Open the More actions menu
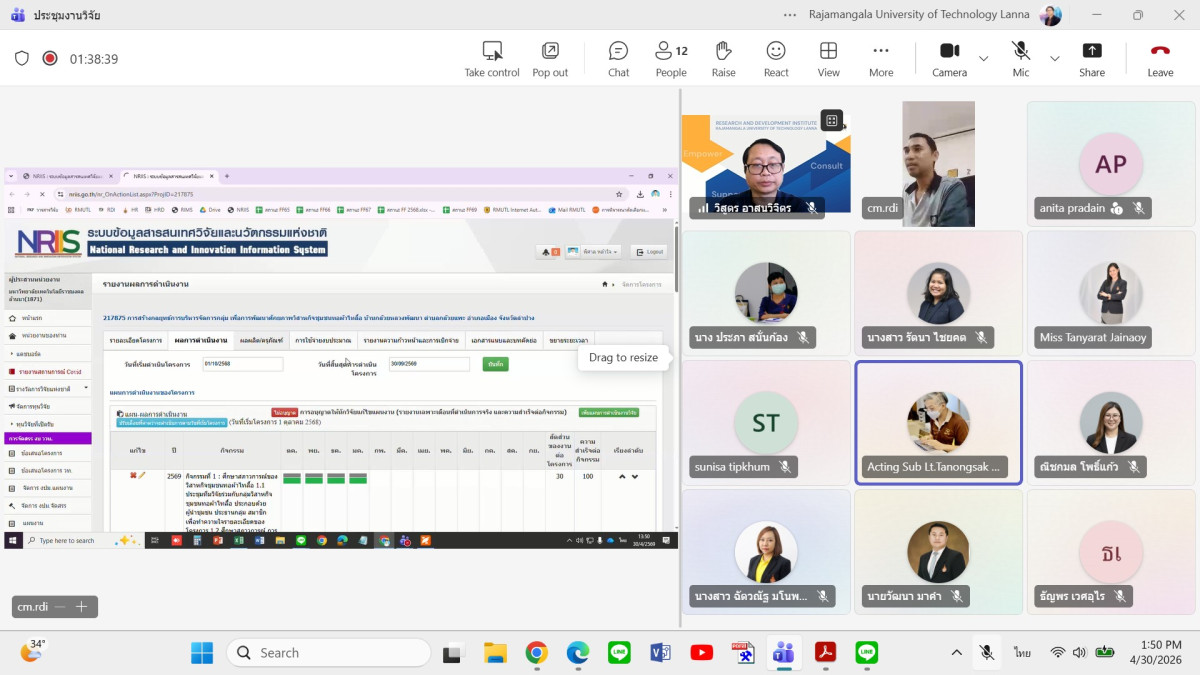This screenshot has width=1200, height=675. 881,58
